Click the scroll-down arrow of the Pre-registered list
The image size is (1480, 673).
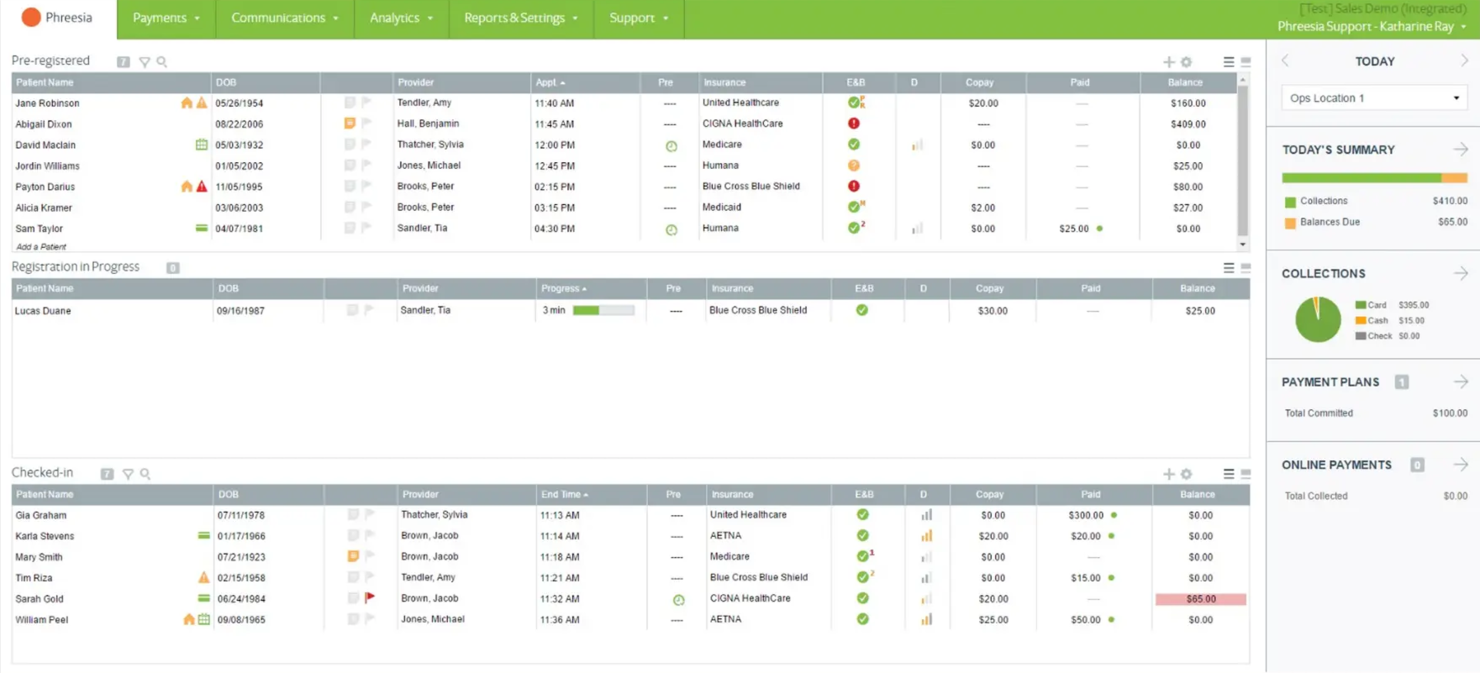[1243, 244]
